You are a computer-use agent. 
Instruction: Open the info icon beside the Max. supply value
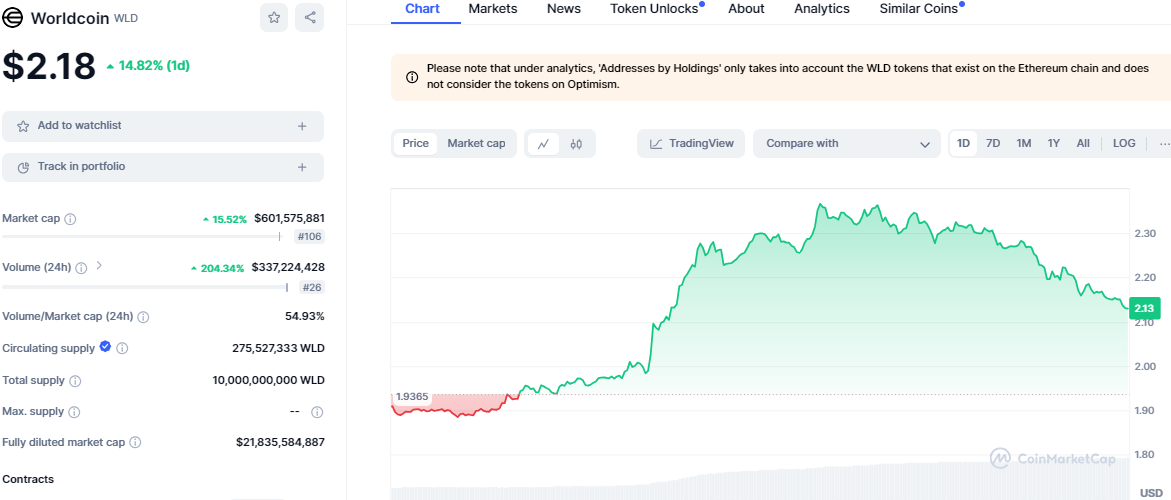(x=317, y=412)
